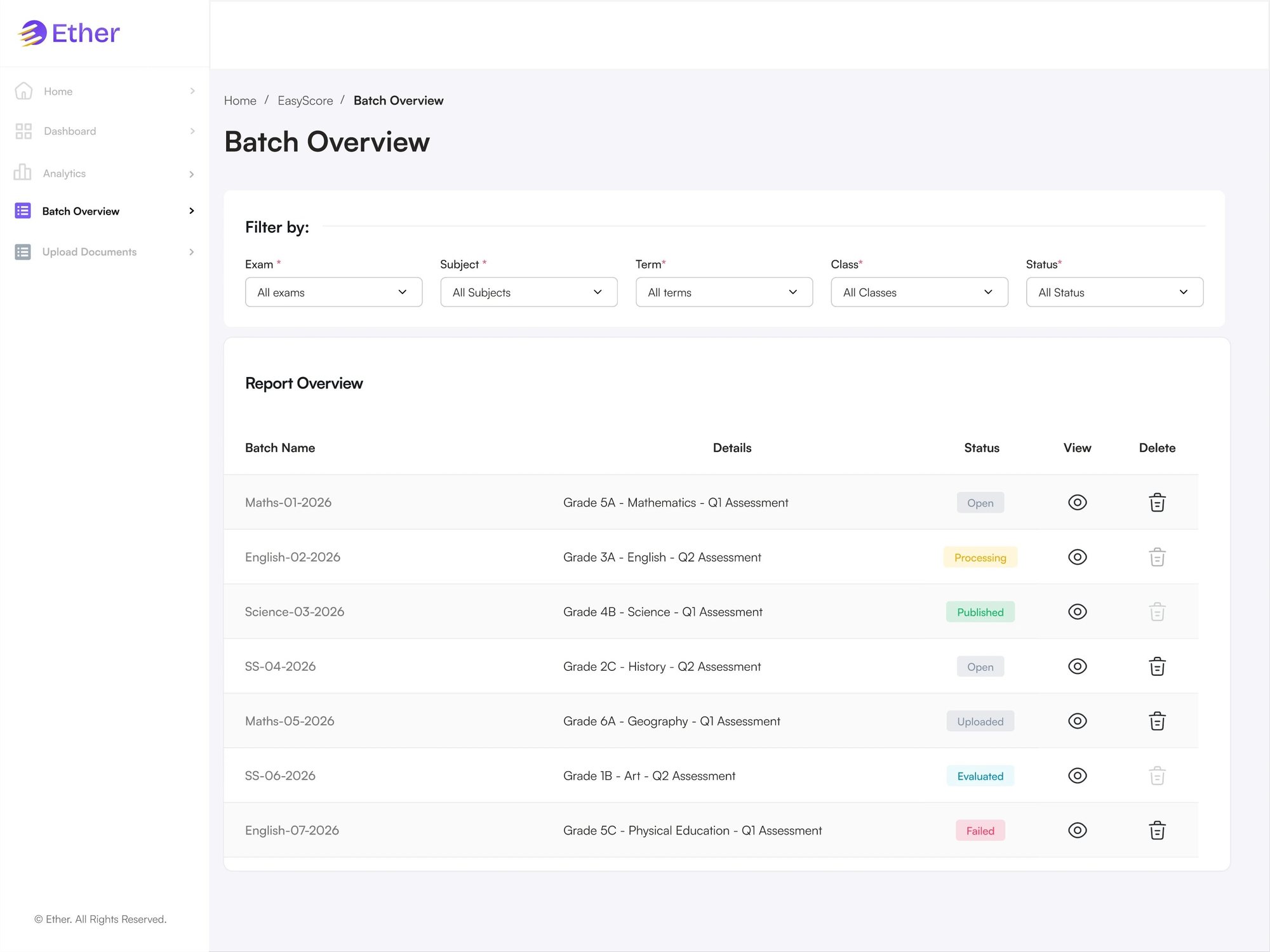Viewport: 1270px width, 952px height.
Task: Click the Published status badge
Action: (980, 612)
